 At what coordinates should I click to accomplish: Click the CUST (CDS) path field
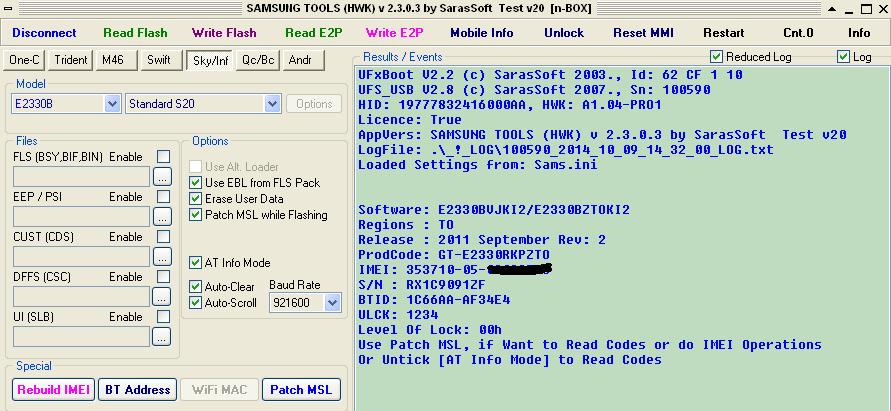pyautogui.click(x=81, y=256)
